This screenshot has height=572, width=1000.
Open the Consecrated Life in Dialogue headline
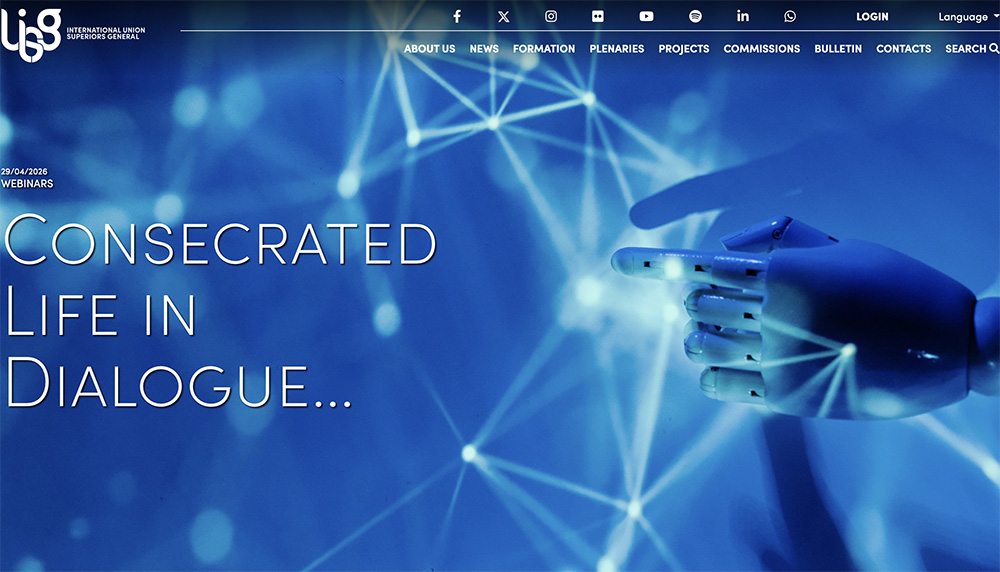[x=220, y=311]
